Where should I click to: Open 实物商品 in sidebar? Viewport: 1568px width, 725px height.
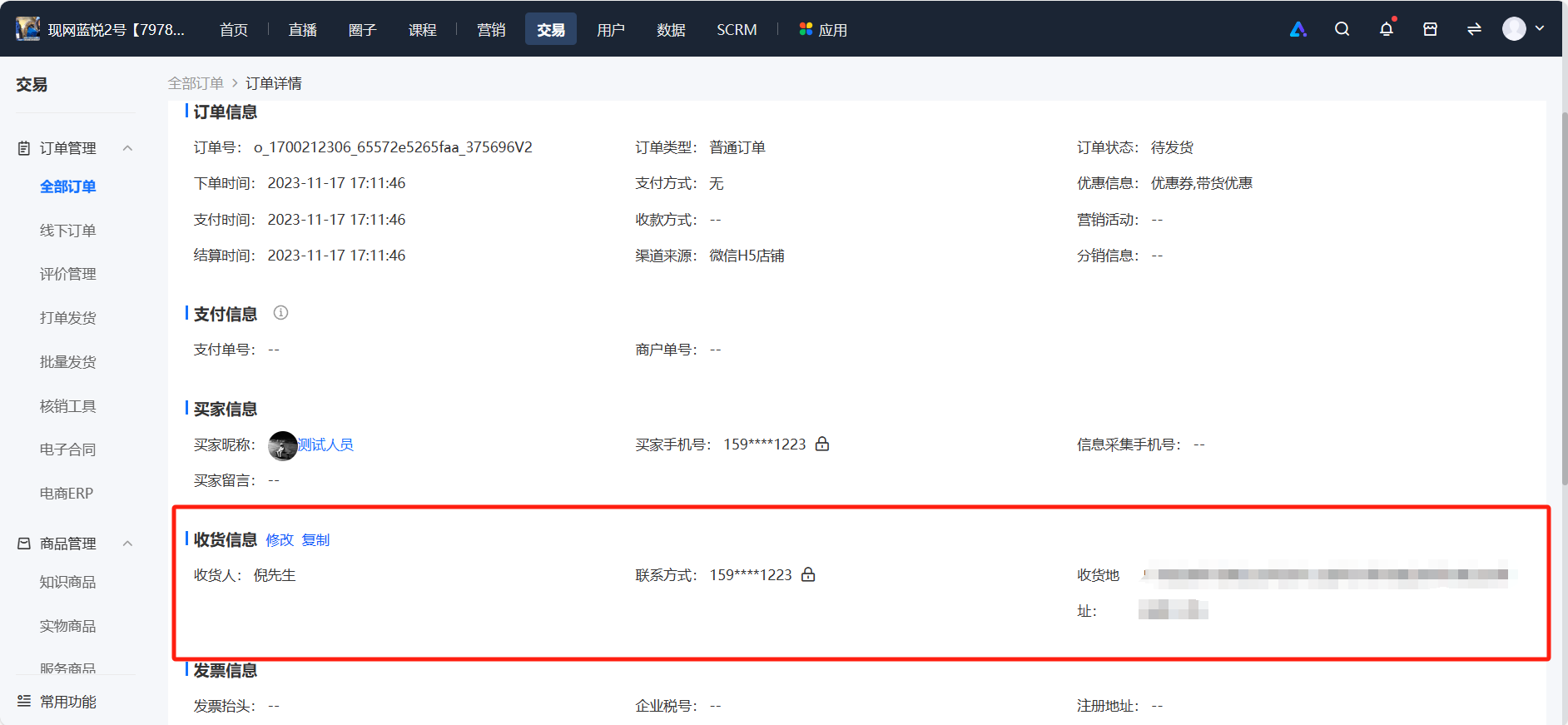[x=68, y=626]
